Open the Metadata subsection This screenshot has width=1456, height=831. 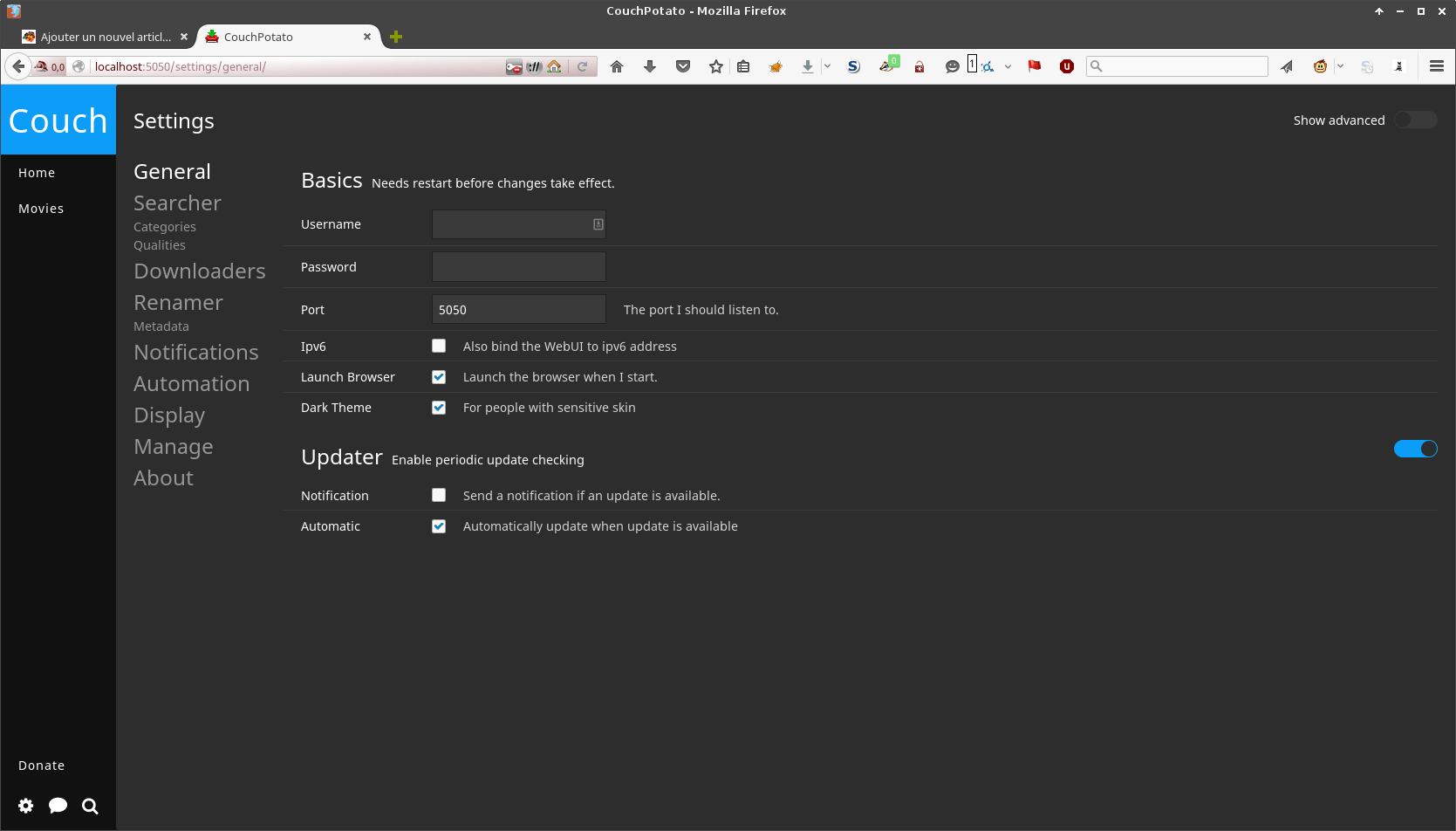coord(161,326)
